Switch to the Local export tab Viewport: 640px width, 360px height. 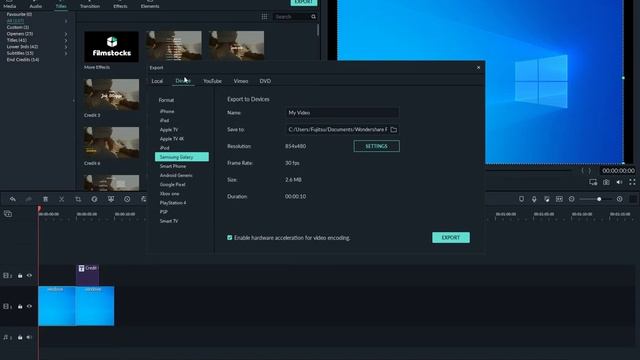tap(157, 81)
